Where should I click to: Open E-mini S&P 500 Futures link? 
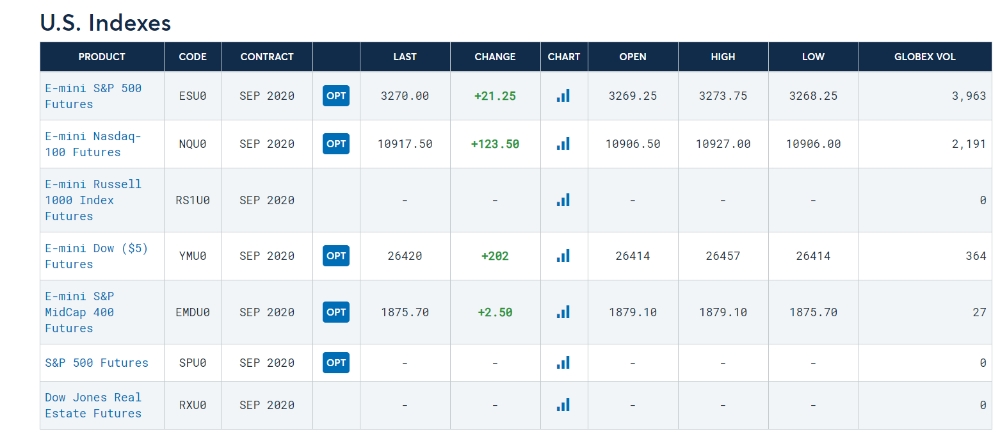tap(93, 96)
